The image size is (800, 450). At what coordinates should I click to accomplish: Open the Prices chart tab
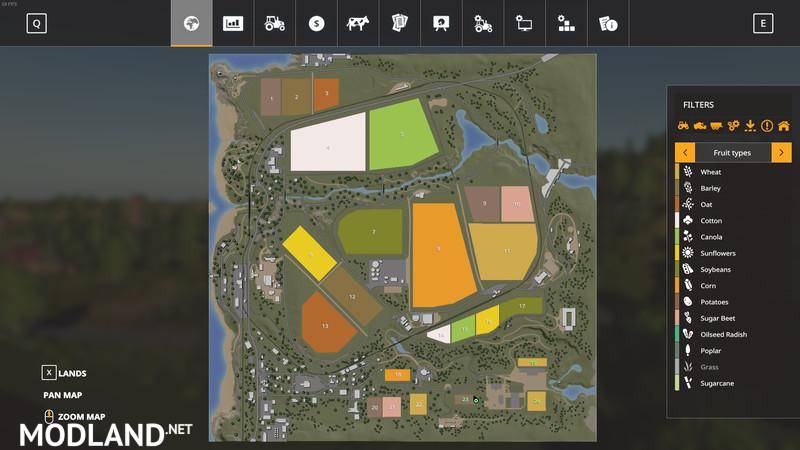233,23
